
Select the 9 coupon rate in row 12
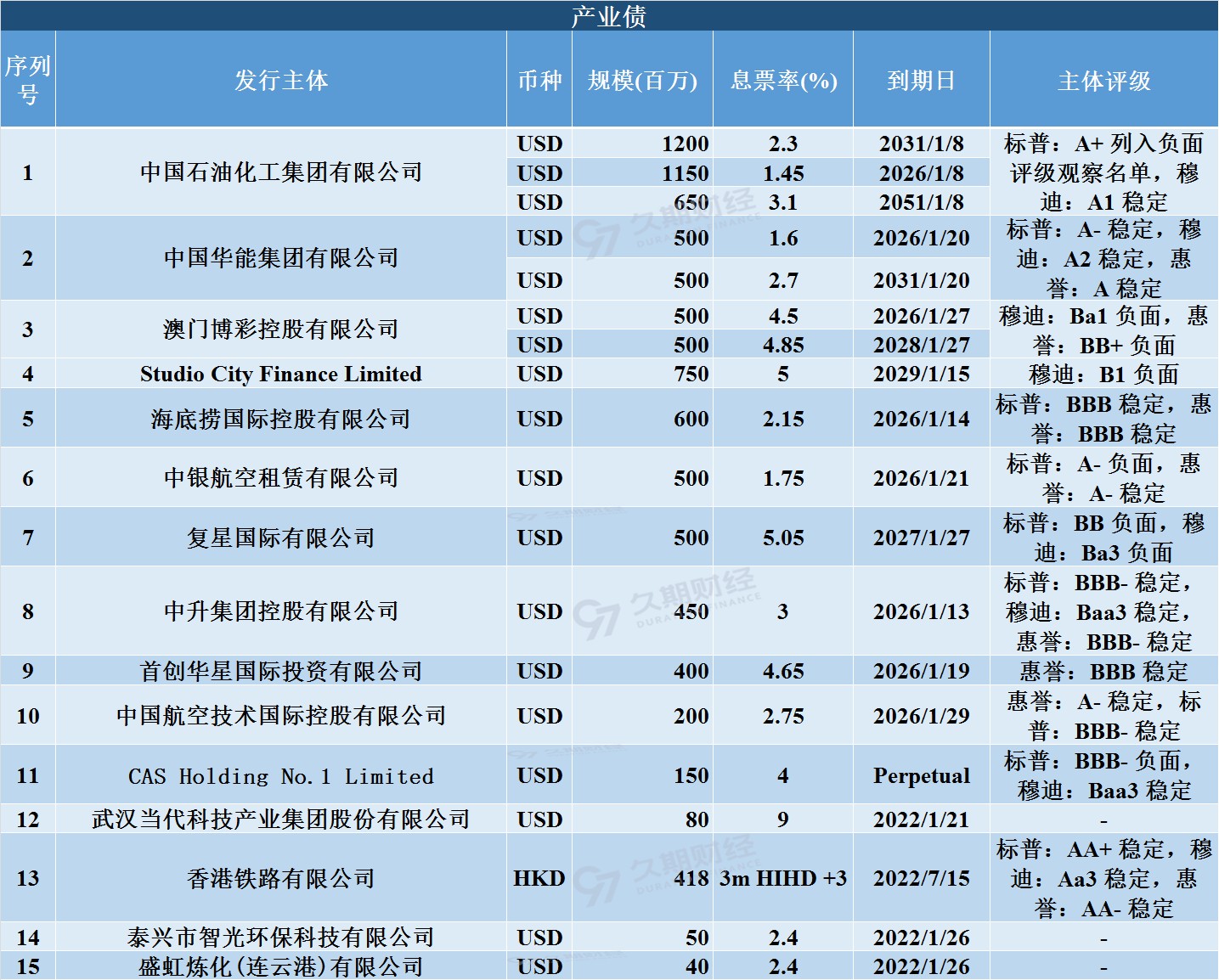coord(783,819)
